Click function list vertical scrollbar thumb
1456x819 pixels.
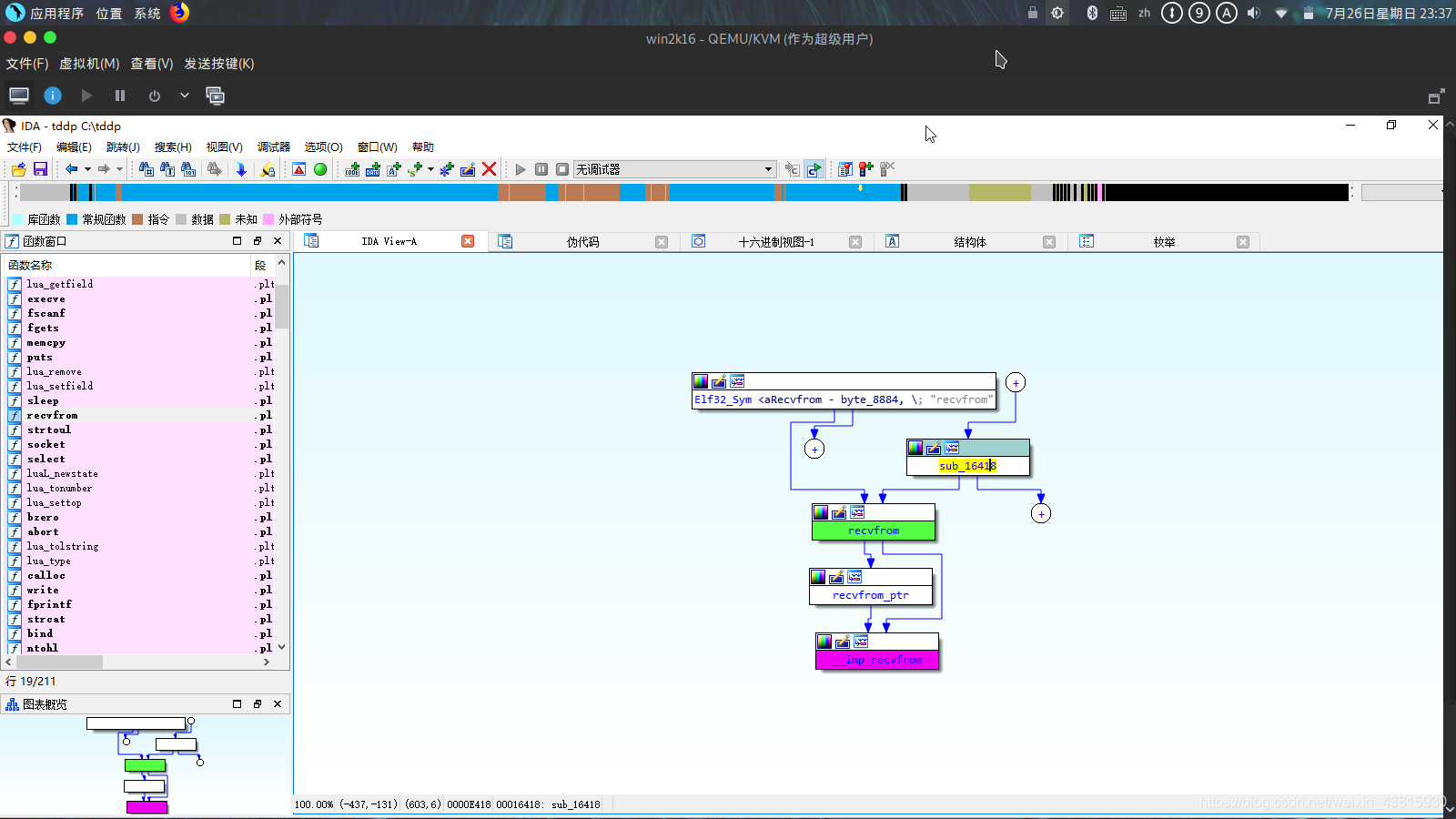point(282,306)
